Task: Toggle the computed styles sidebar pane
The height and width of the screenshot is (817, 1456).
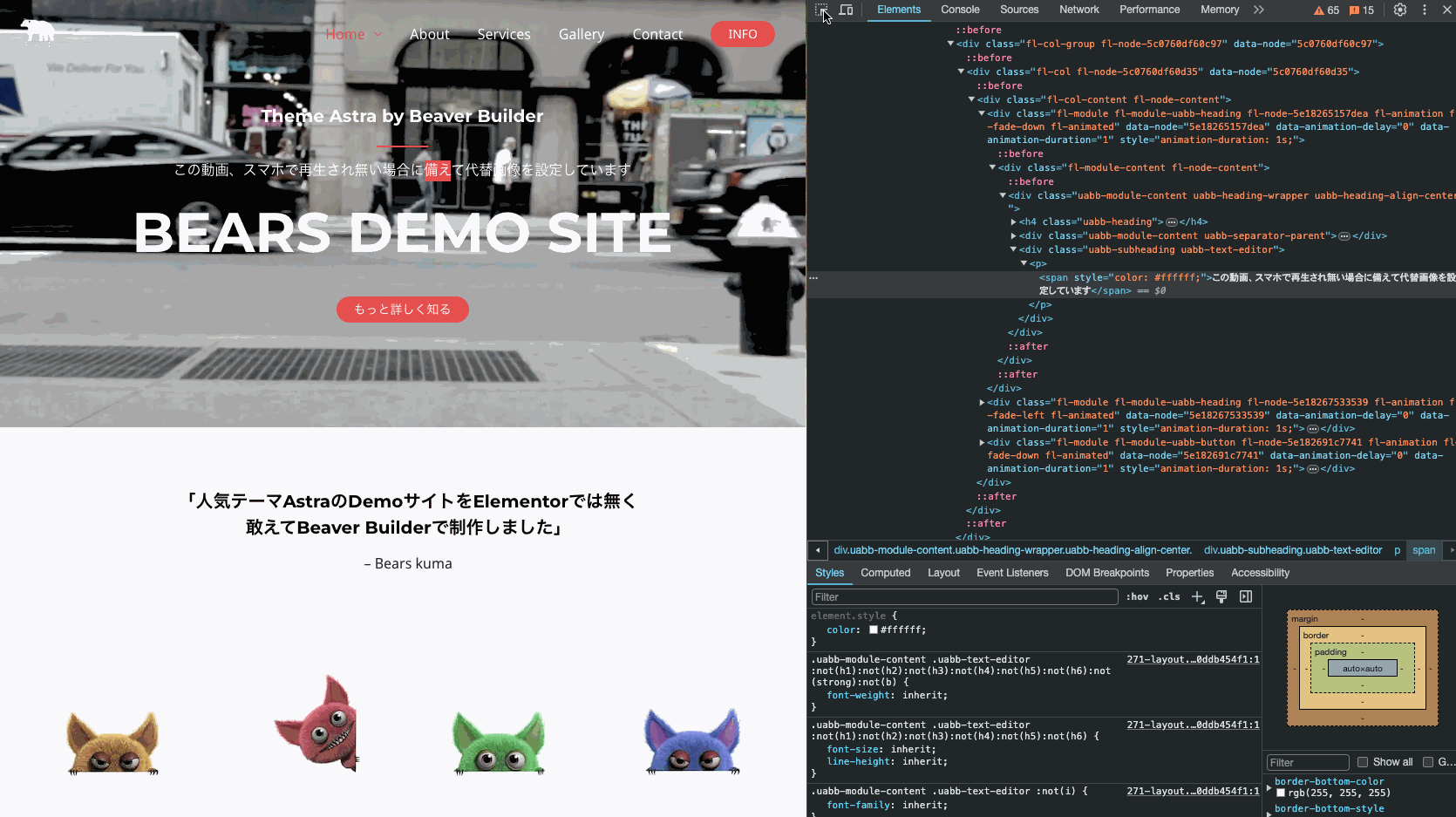Action: pyautogui.click(x=1246, y=596)
